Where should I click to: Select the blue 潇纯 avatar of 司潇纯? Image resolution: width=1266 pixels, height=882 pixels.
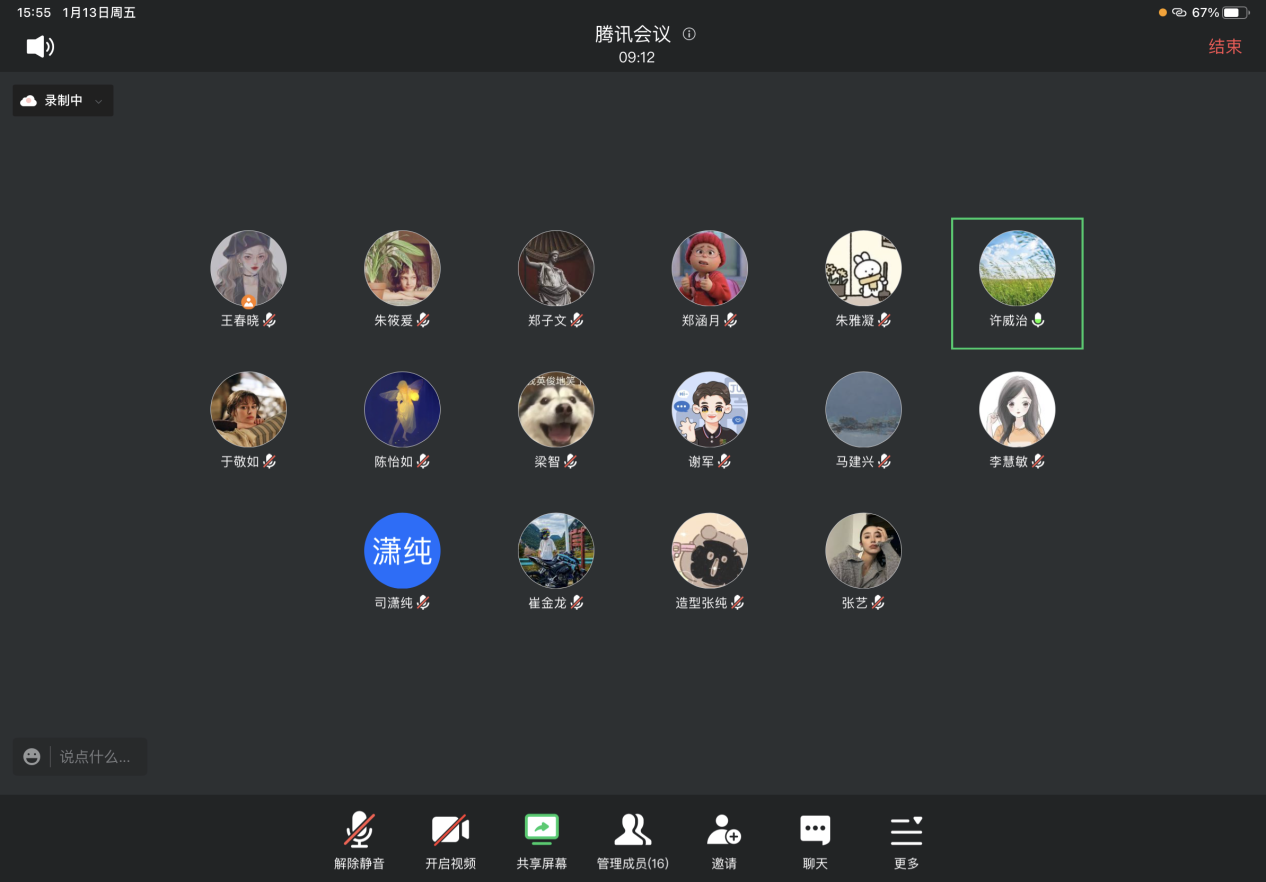[x=402, y=551]
